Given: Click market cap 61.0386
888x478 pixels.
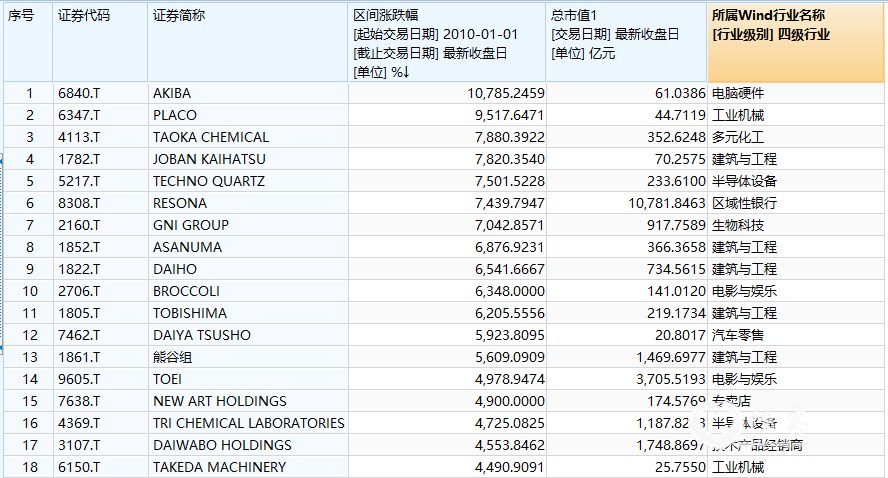Looking at the screenshot, I should [680, 93].
